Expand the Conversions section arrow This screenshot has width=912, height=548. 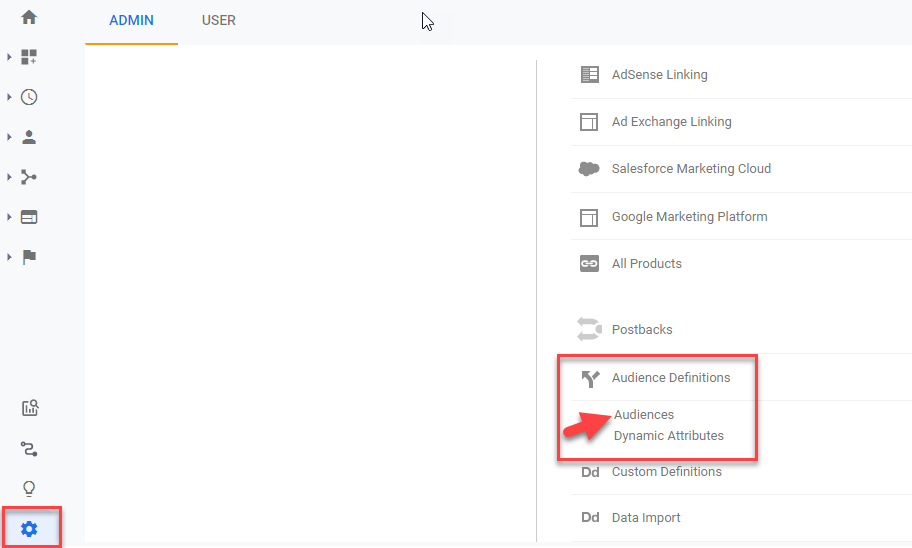pos(9,257)
